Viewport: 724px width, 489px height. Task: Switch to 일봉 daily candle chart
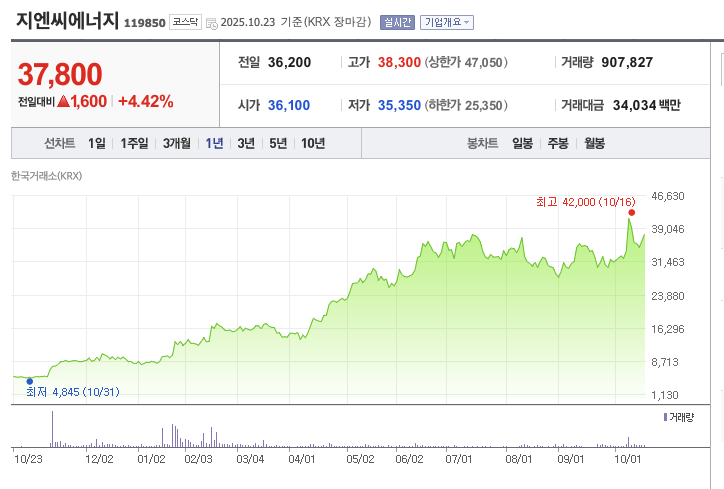[522, 143]
